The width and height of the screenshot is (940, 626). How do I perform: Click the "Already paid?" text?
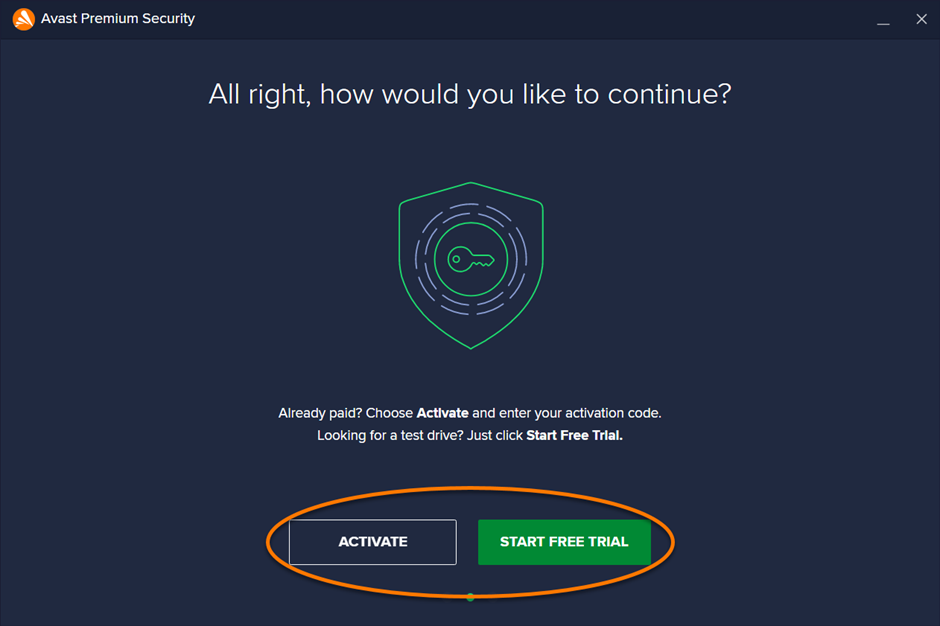(320, 413)
